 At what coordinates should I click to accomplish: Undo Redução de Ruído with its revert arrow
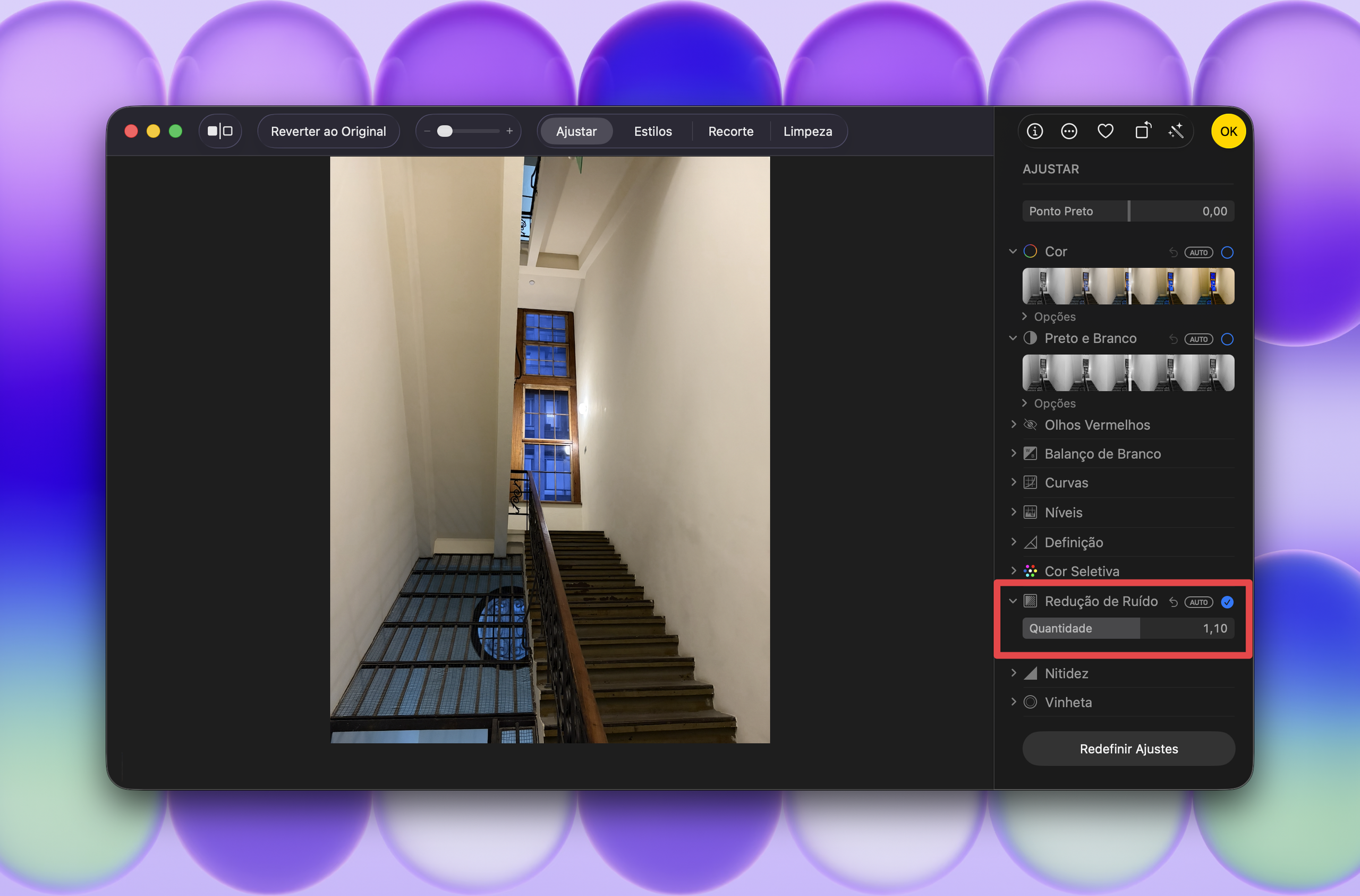1173,602
